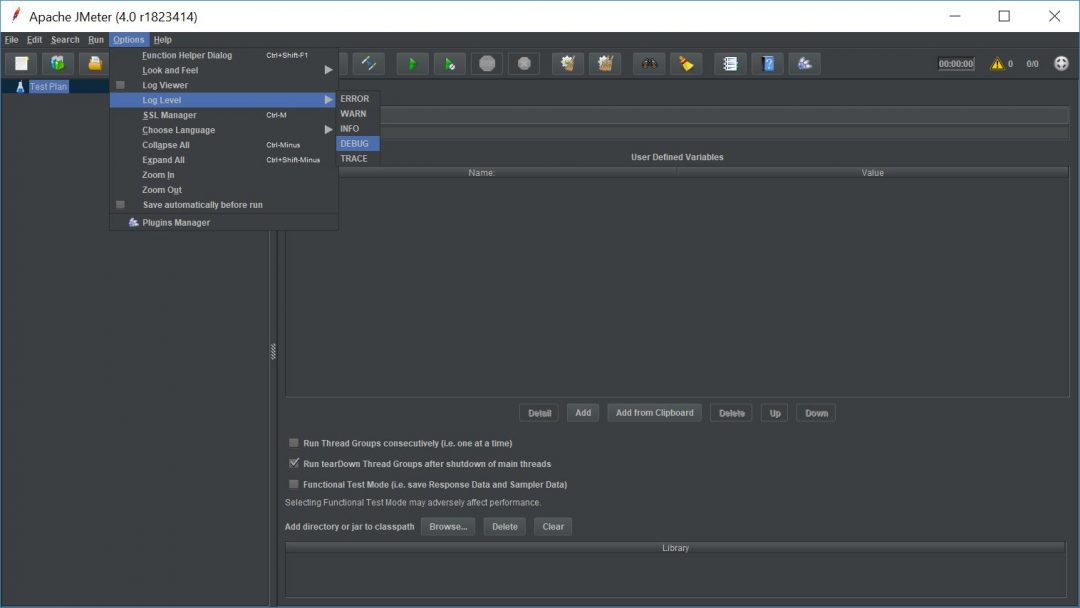
Task: Click the broom Reset Search icon
Action: pyautogui.click(x=686, y=64)
